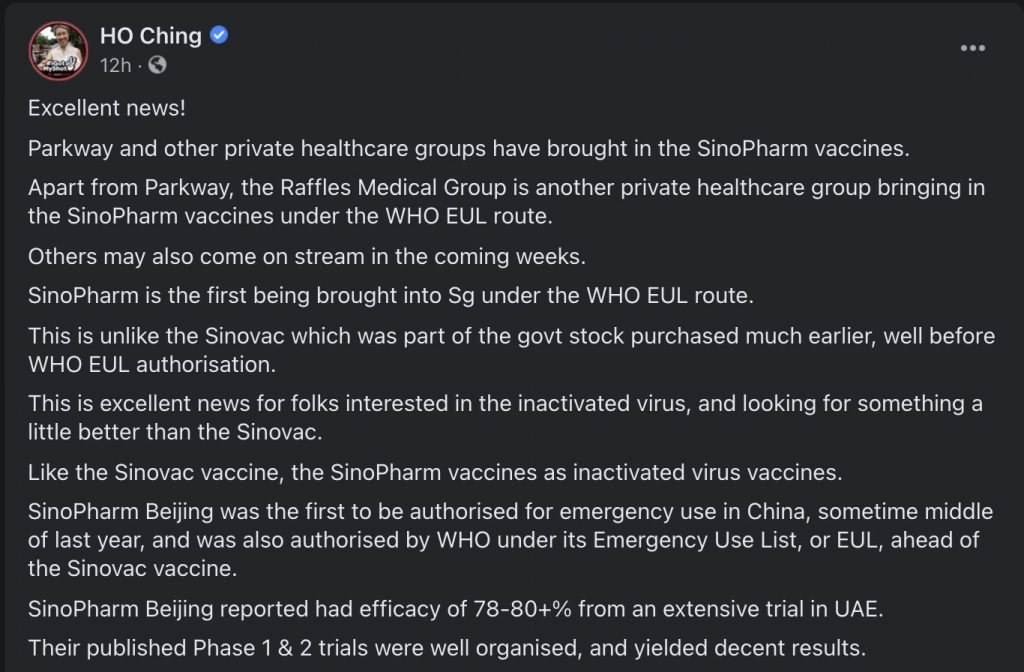Click the globe public audience icon
The height and width of the screenshot is (672, 1024).
pyautogui.click(x=157, y=65)
